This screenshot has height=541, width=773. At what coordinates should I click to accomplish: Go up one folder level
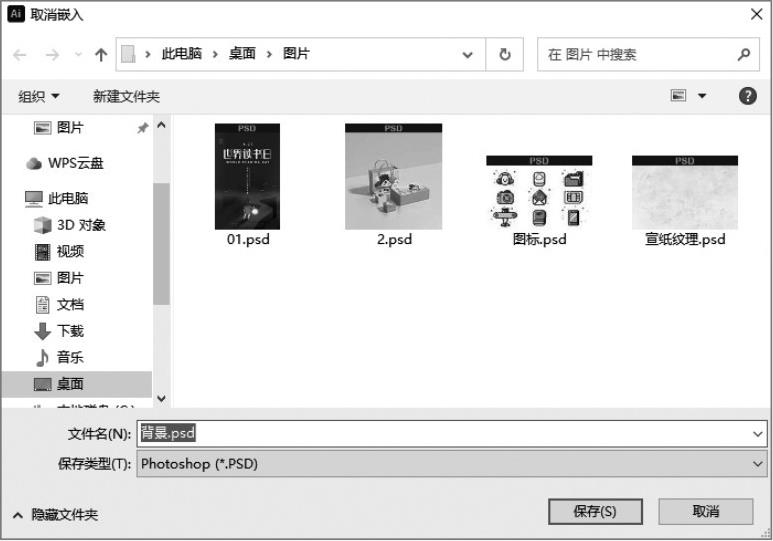(x=101, y=54)
